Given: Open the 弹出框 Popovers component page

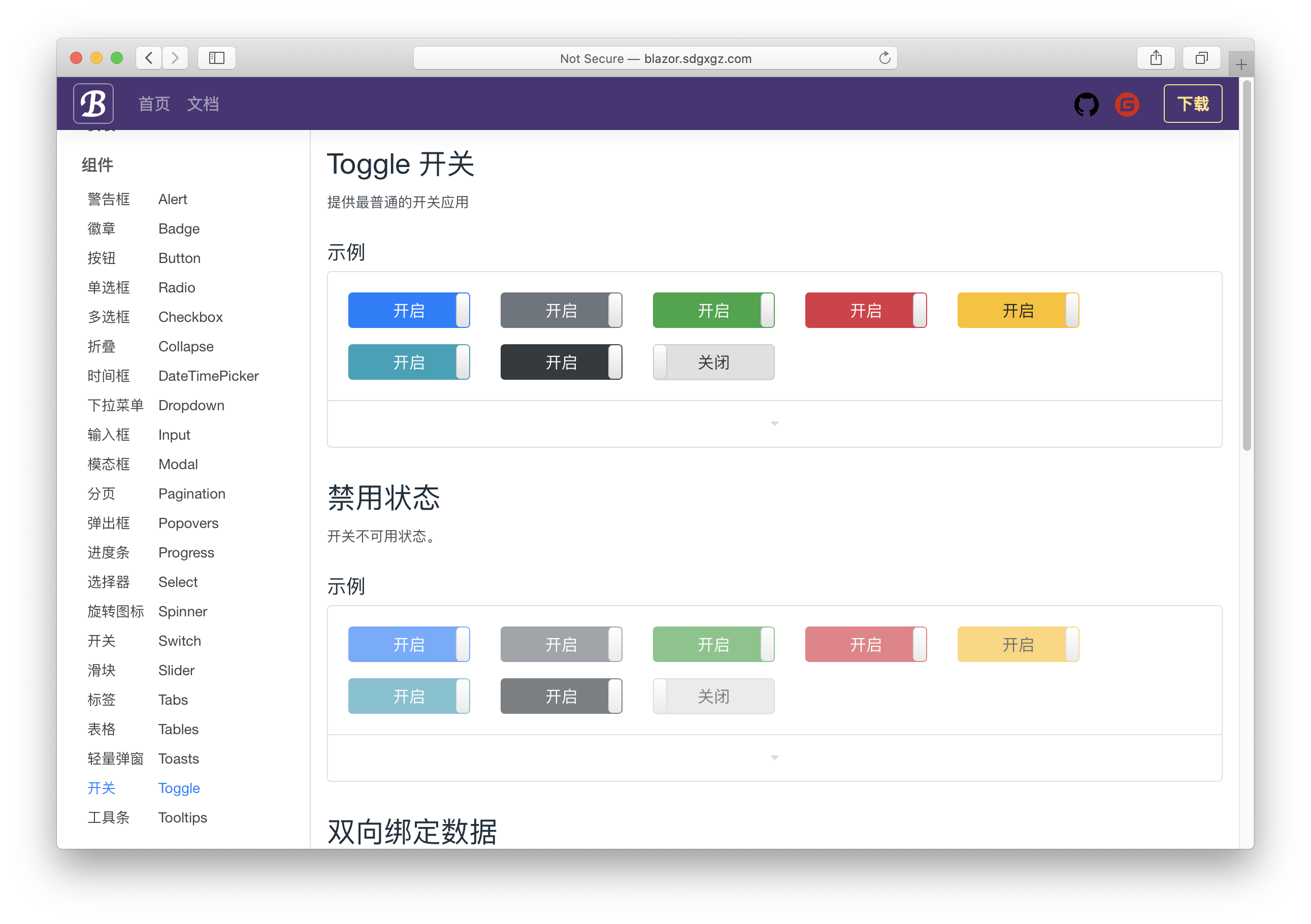Looking at the screenshot, I should (188, 523).
